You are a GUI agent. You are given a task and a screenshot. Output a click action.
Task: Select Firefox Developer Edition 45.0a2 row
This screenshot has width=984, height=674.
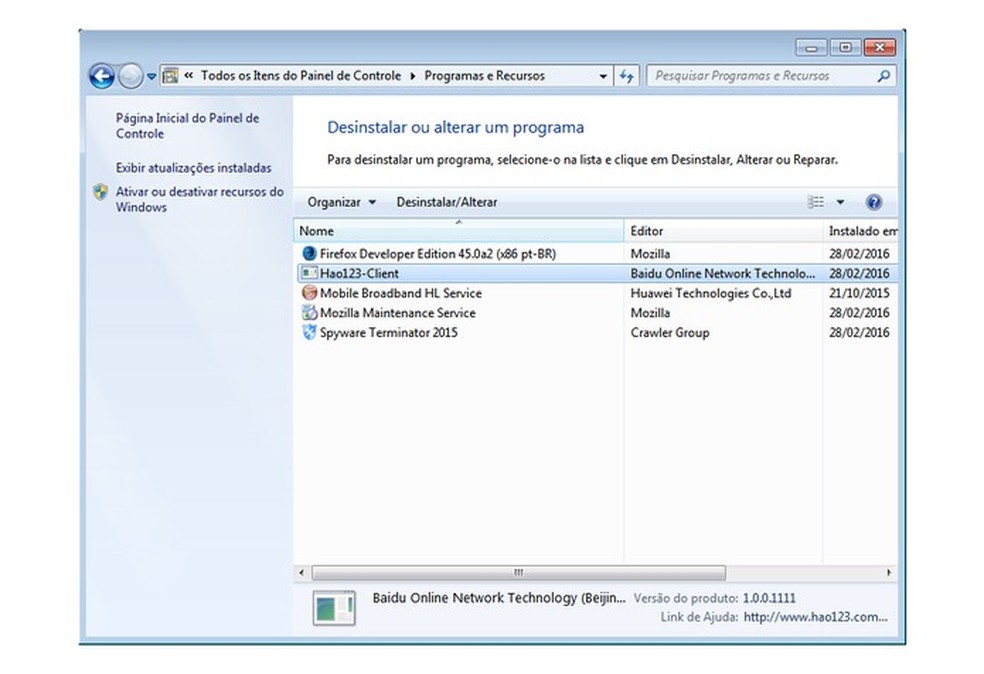(596, 254)
